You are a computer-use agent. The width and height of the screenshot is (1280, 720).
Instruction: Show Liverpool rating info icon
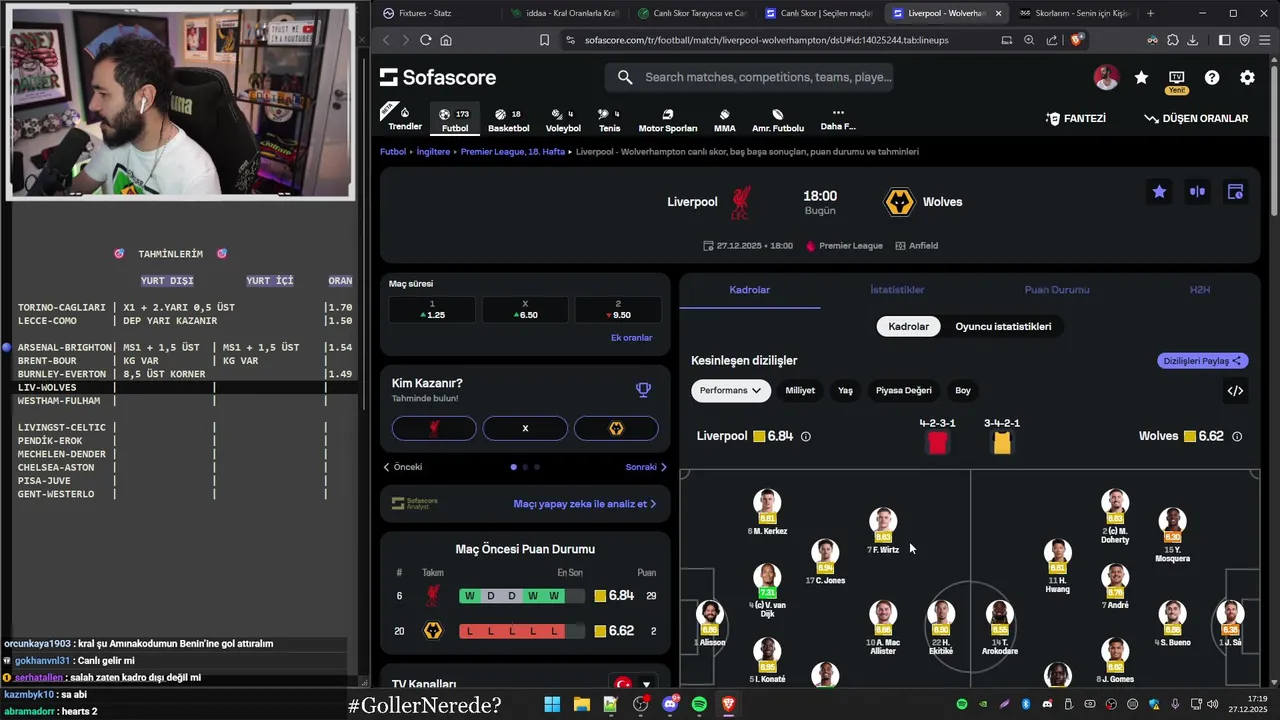click(806, 436)
